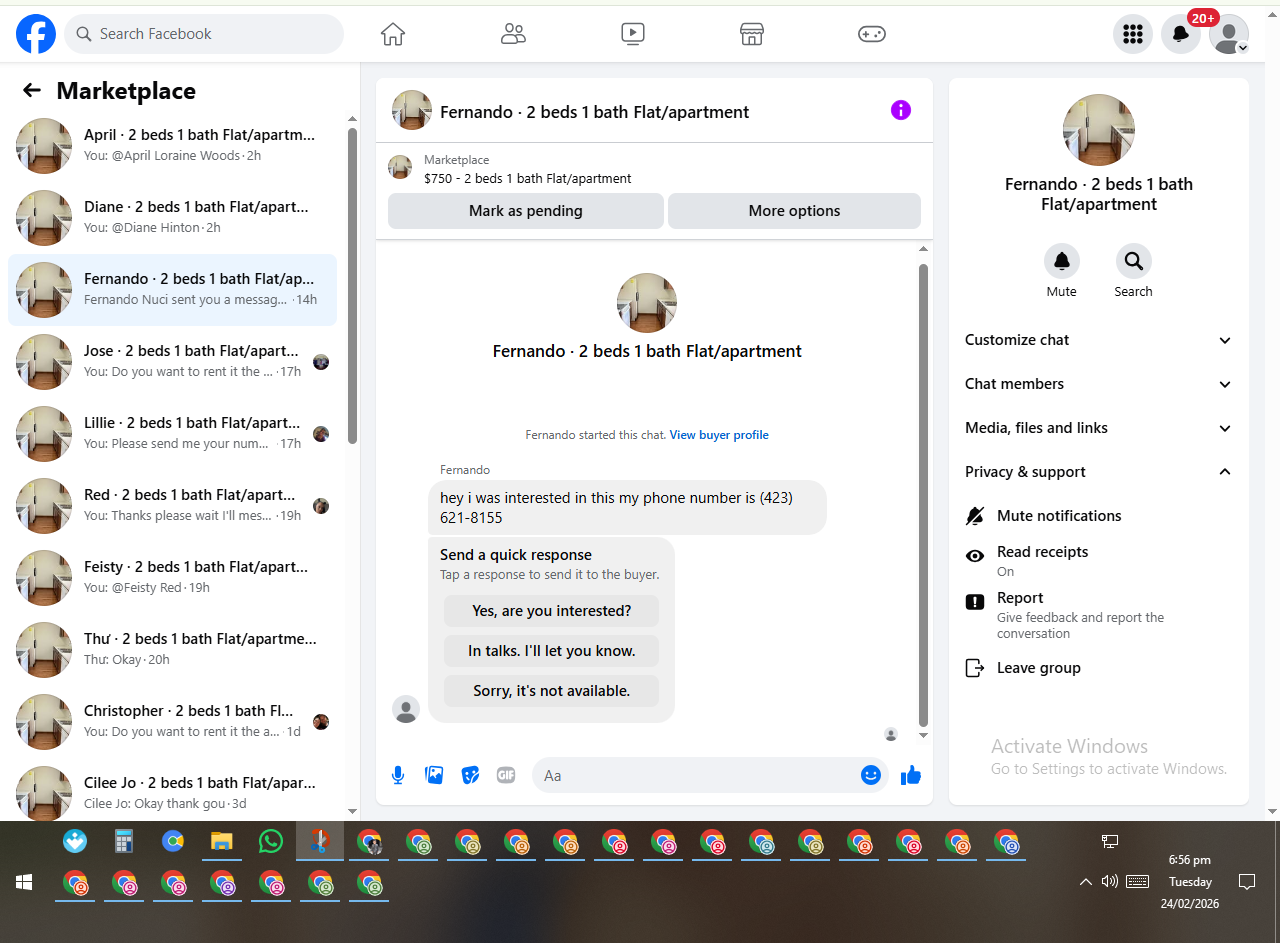Open the Christopher conversation

(x=172, y=722)
